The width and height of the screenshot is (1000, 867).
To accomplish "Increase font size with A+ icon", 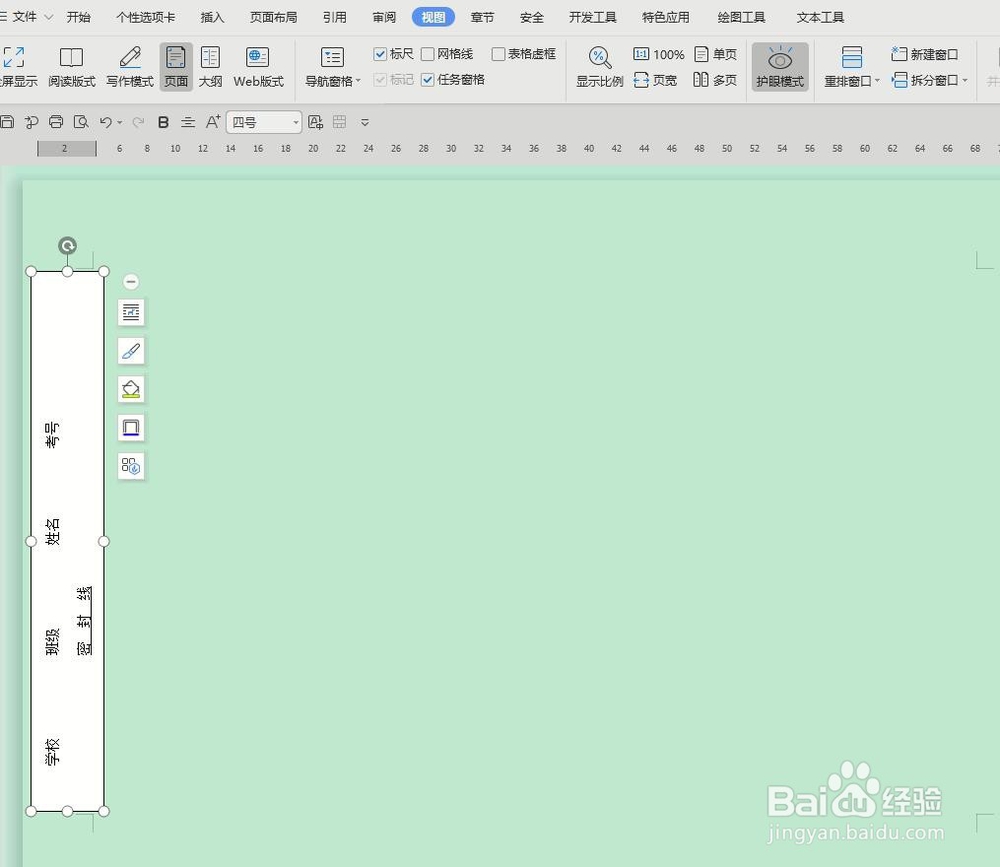I will [x=213, y=122].
